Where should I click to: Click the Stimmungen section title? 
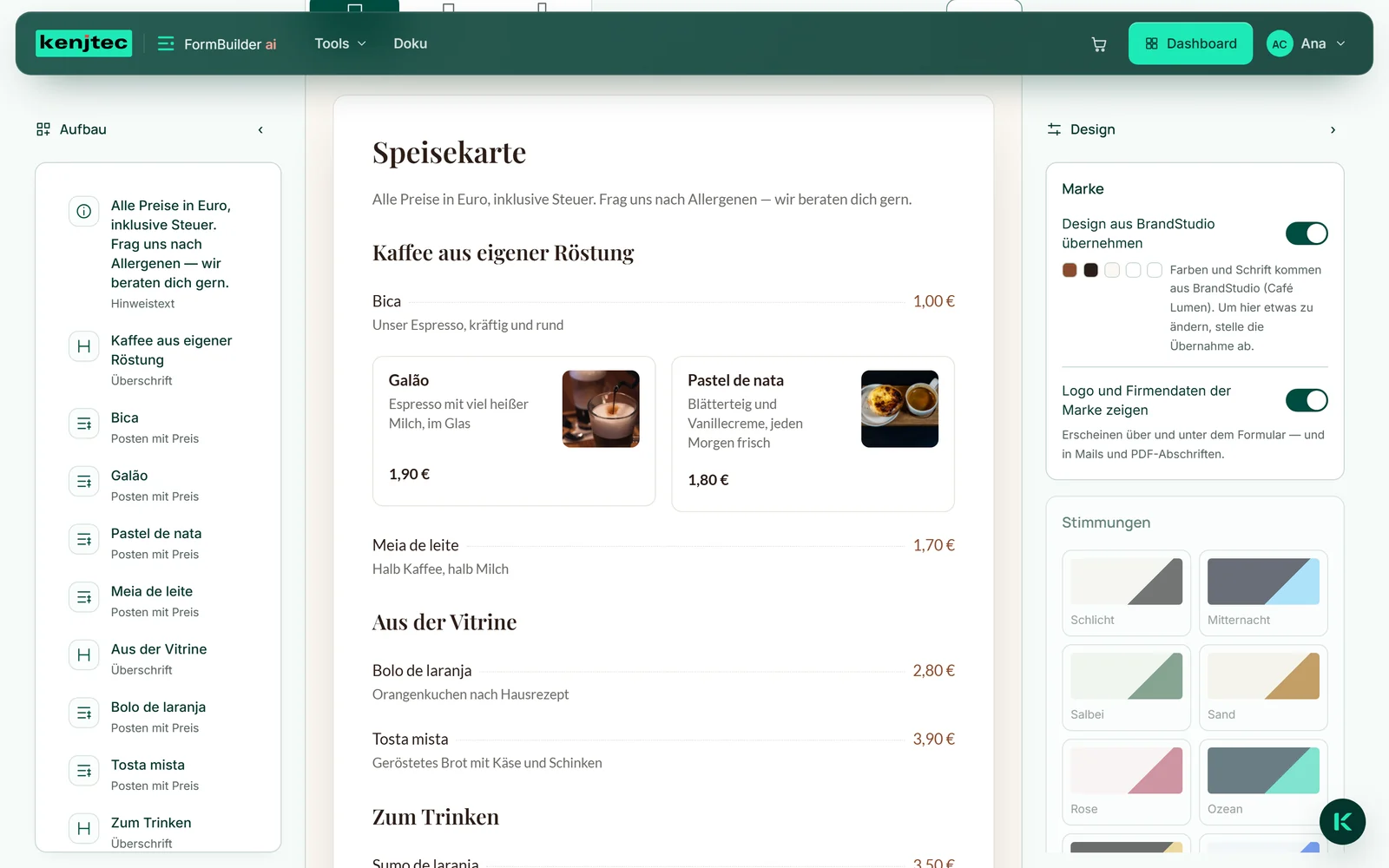tap(1106, 523)
